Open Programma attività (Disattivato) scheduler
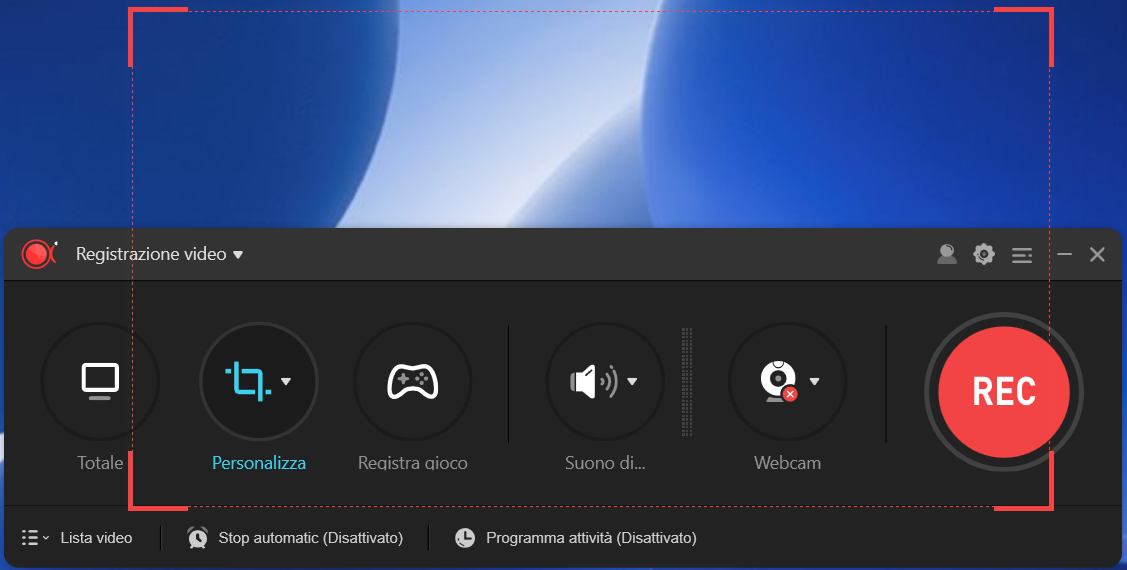The height and width of the screenshot is (570, 1127). coord(591,538)
